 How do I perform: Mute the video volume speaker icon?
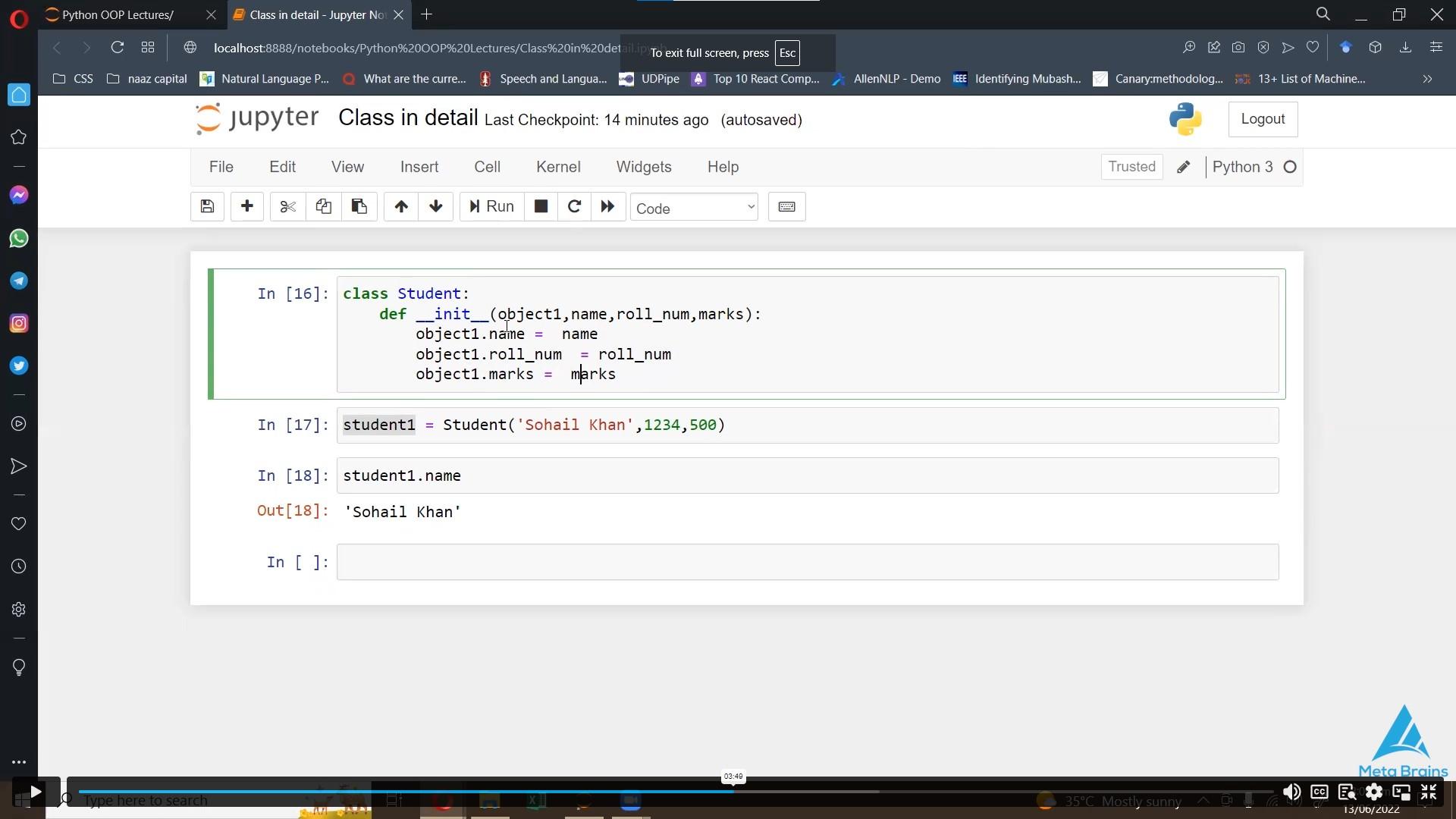point(1291,792)
